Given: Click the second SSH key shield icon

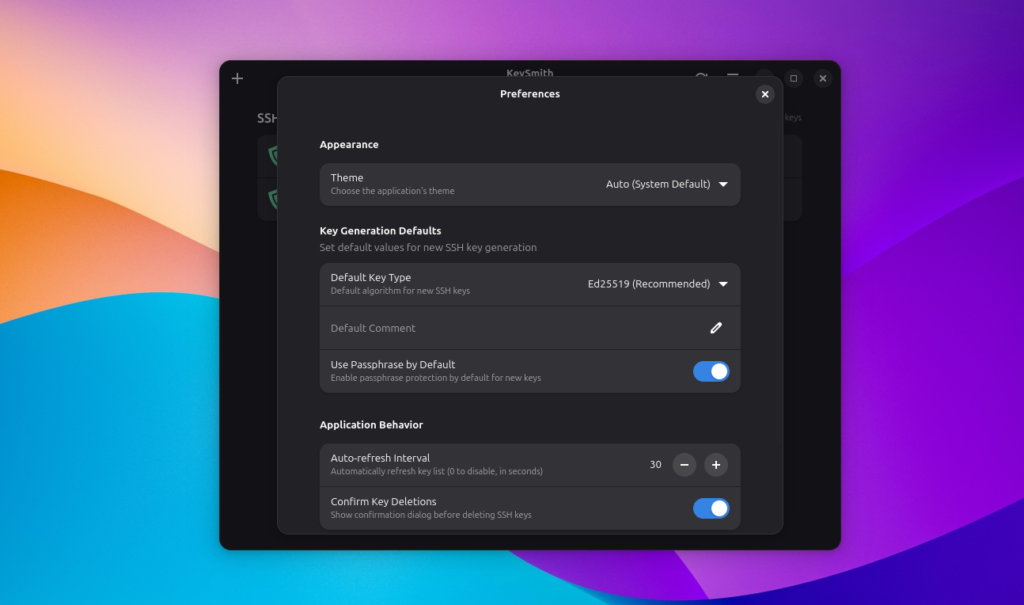Looking at the screenshot, I should [272, 199].
